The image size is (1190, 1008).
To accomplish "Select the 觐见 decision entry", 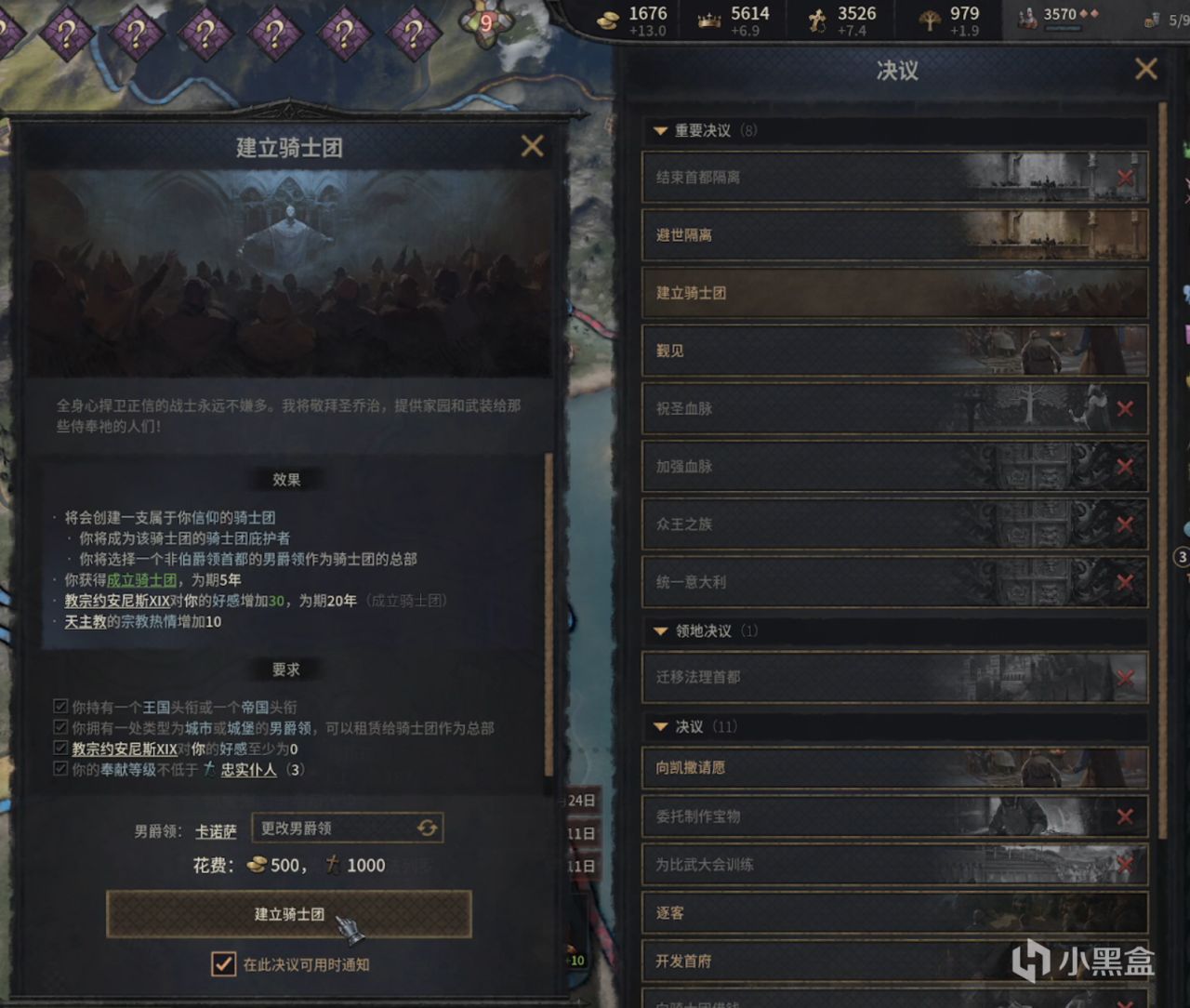I will tap(894, 351).
